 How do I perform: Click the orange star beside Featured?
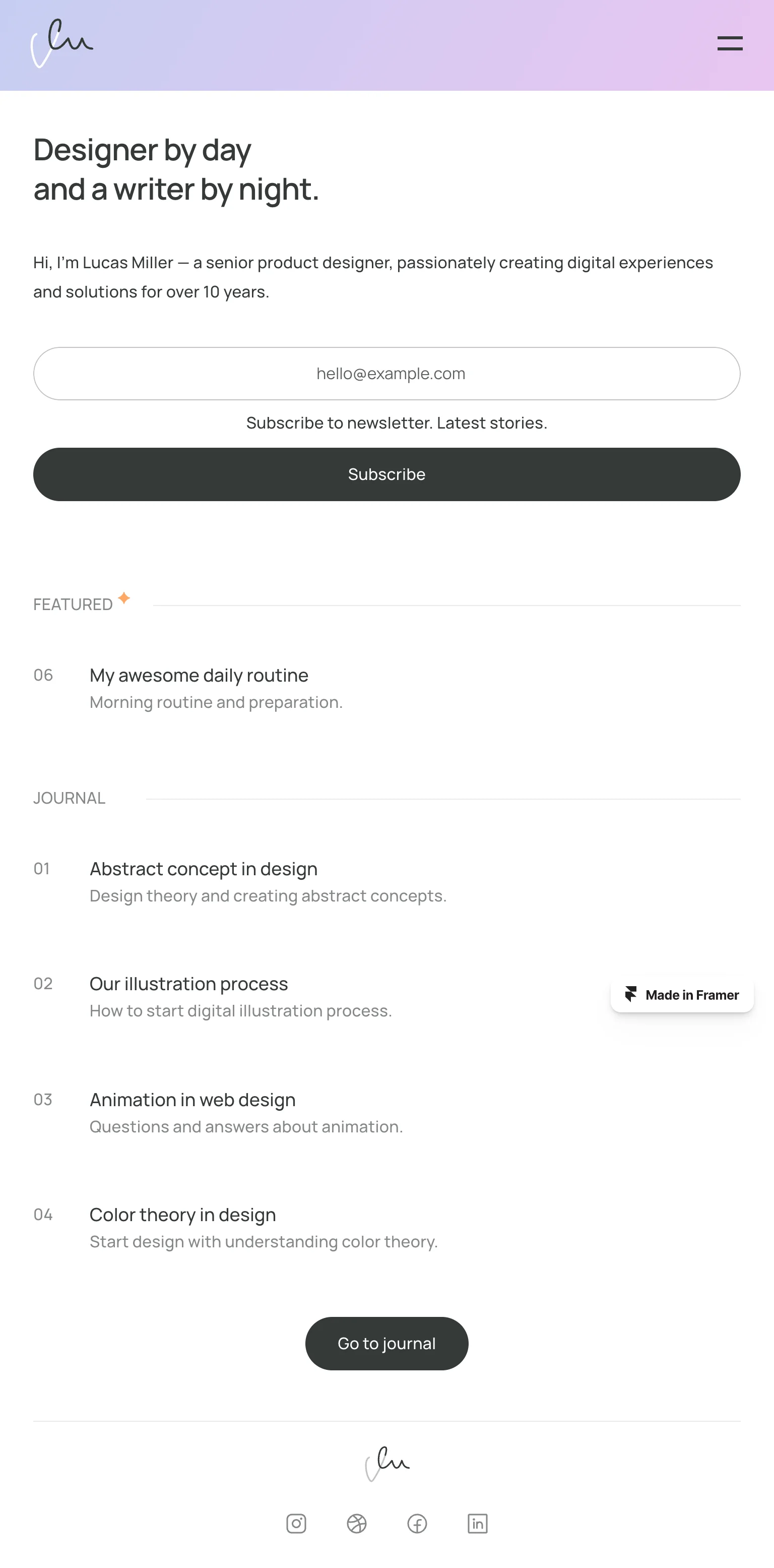click(x=124, y=598)
